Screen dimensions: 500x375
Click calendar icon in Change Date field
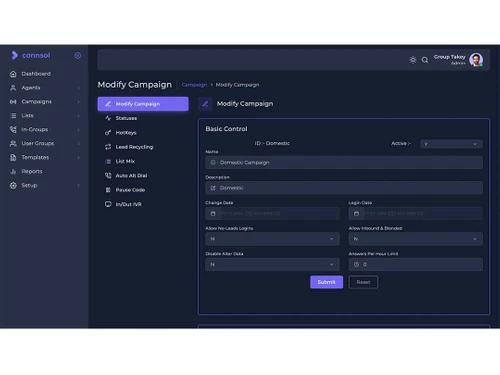coord(213,214)
